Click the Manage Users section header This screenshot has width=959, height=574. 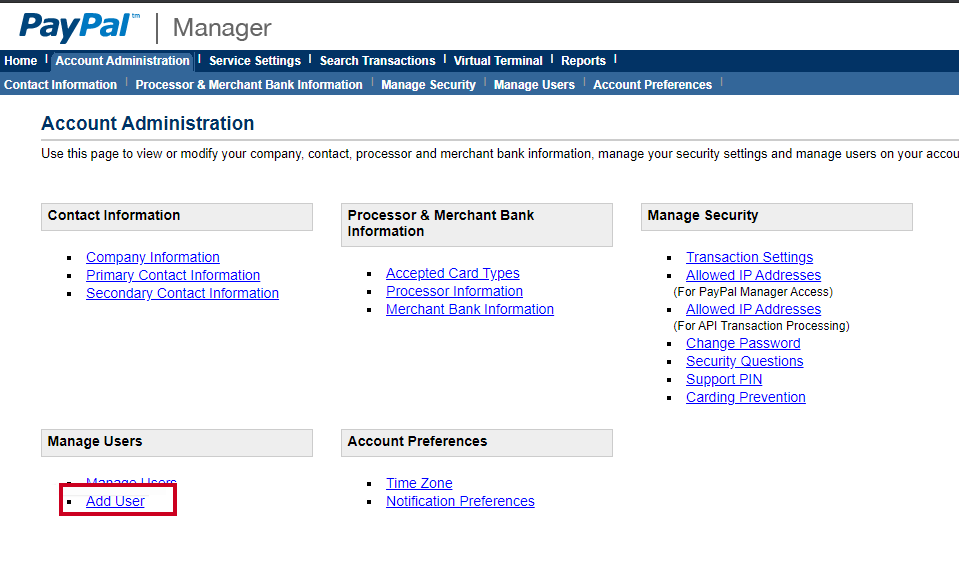[177, 443]
